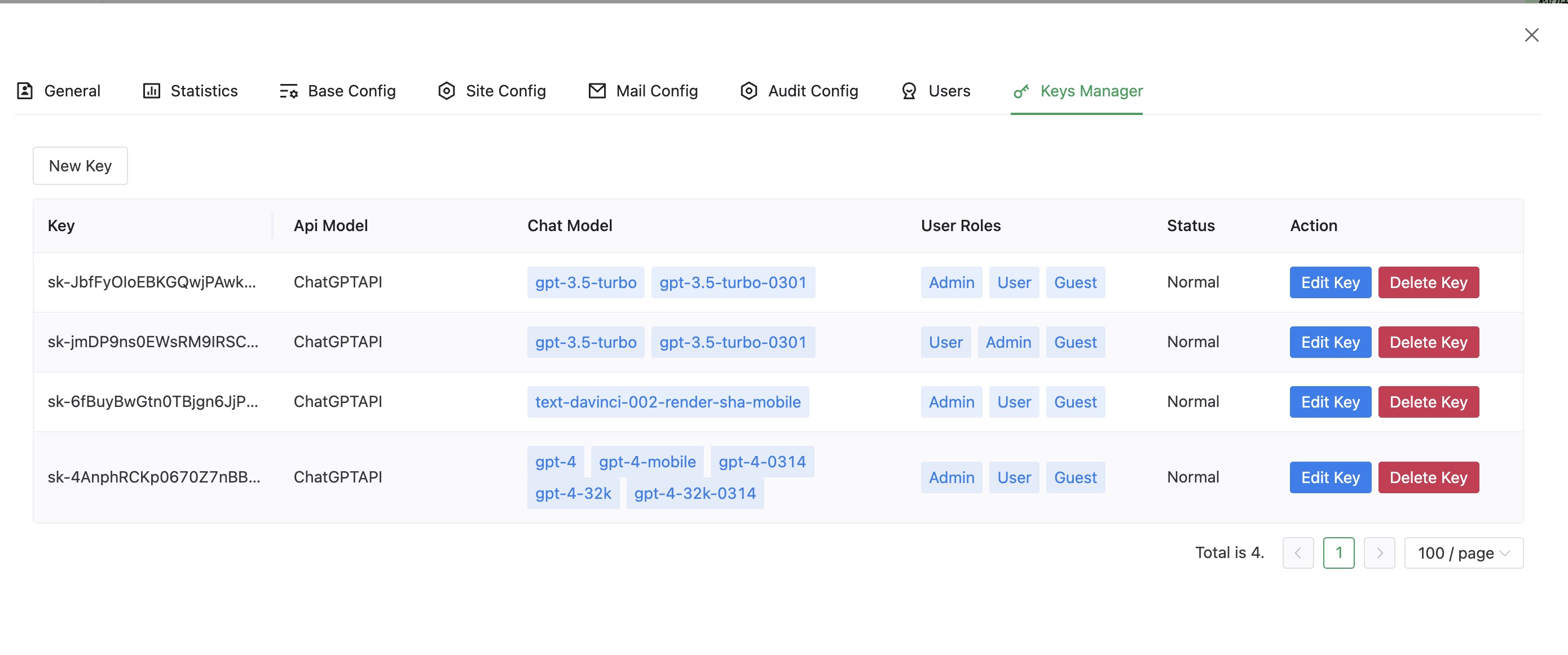This screenshot has height=655, width=1568.
Task: Click New Key button
Action: tap(80, 164)
